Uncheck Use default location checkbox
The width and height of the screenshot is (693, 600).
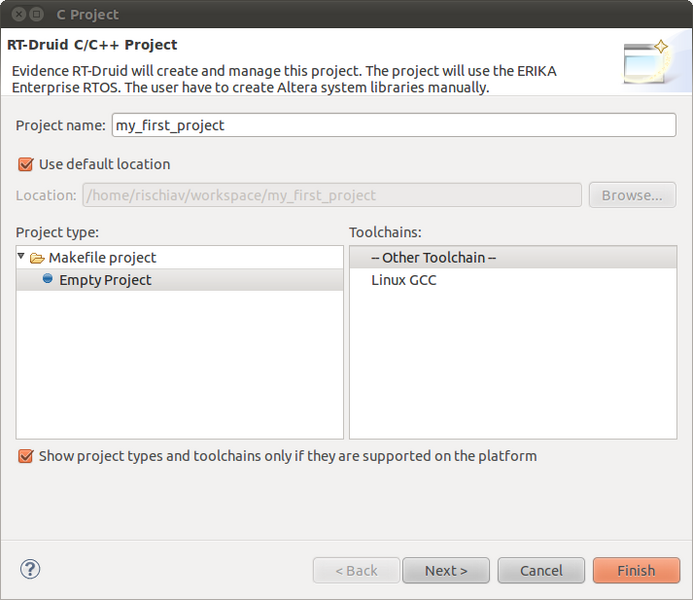26,164
